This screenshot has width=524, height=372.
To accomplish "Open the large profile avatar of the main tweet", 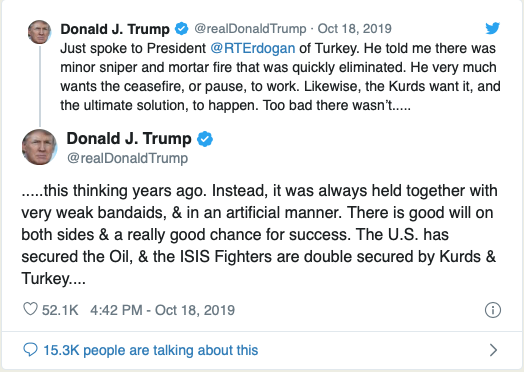I will [39, 147].
